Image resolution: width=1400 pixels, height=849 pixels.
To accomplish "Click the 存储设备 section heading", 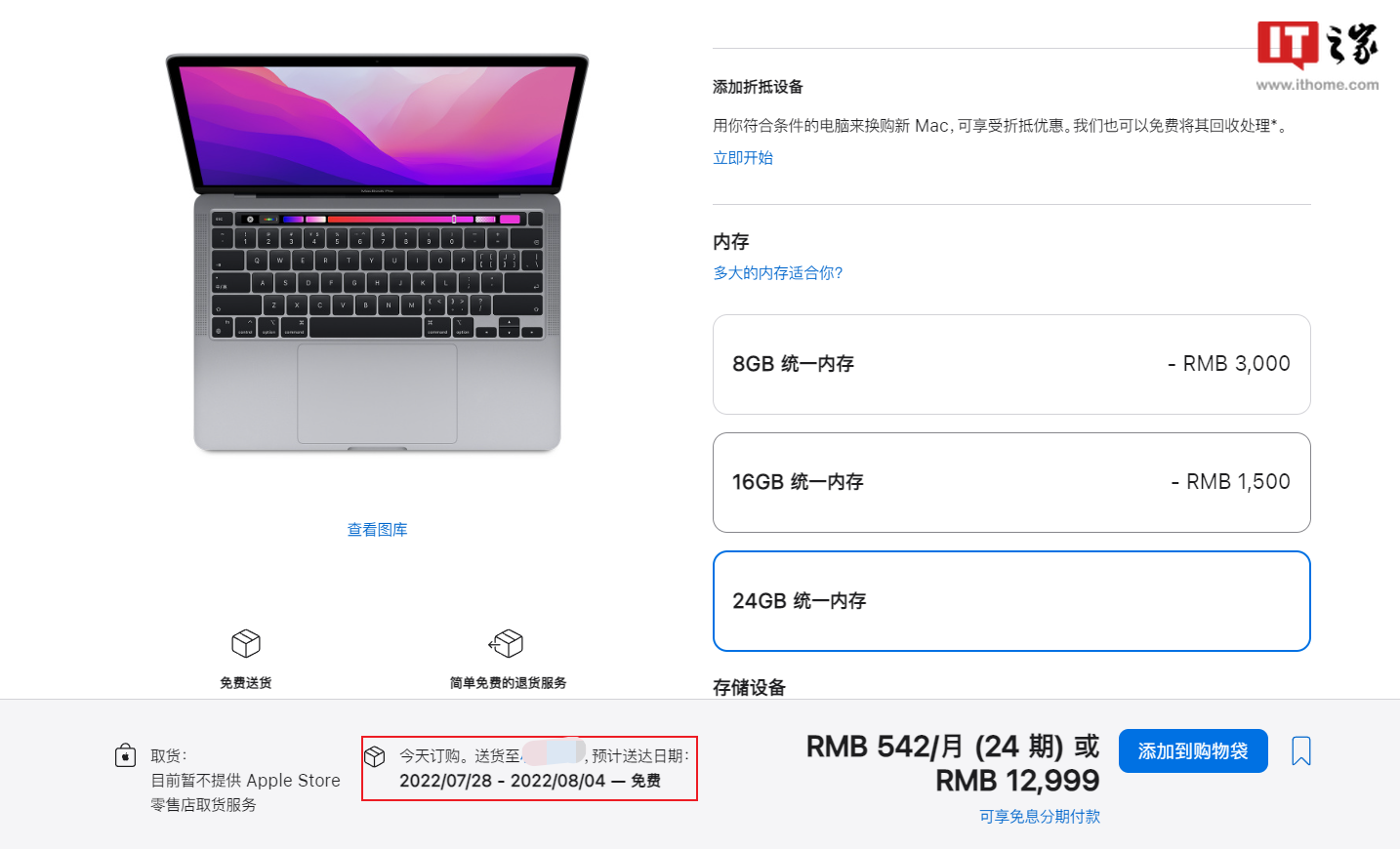I will 749,687.
